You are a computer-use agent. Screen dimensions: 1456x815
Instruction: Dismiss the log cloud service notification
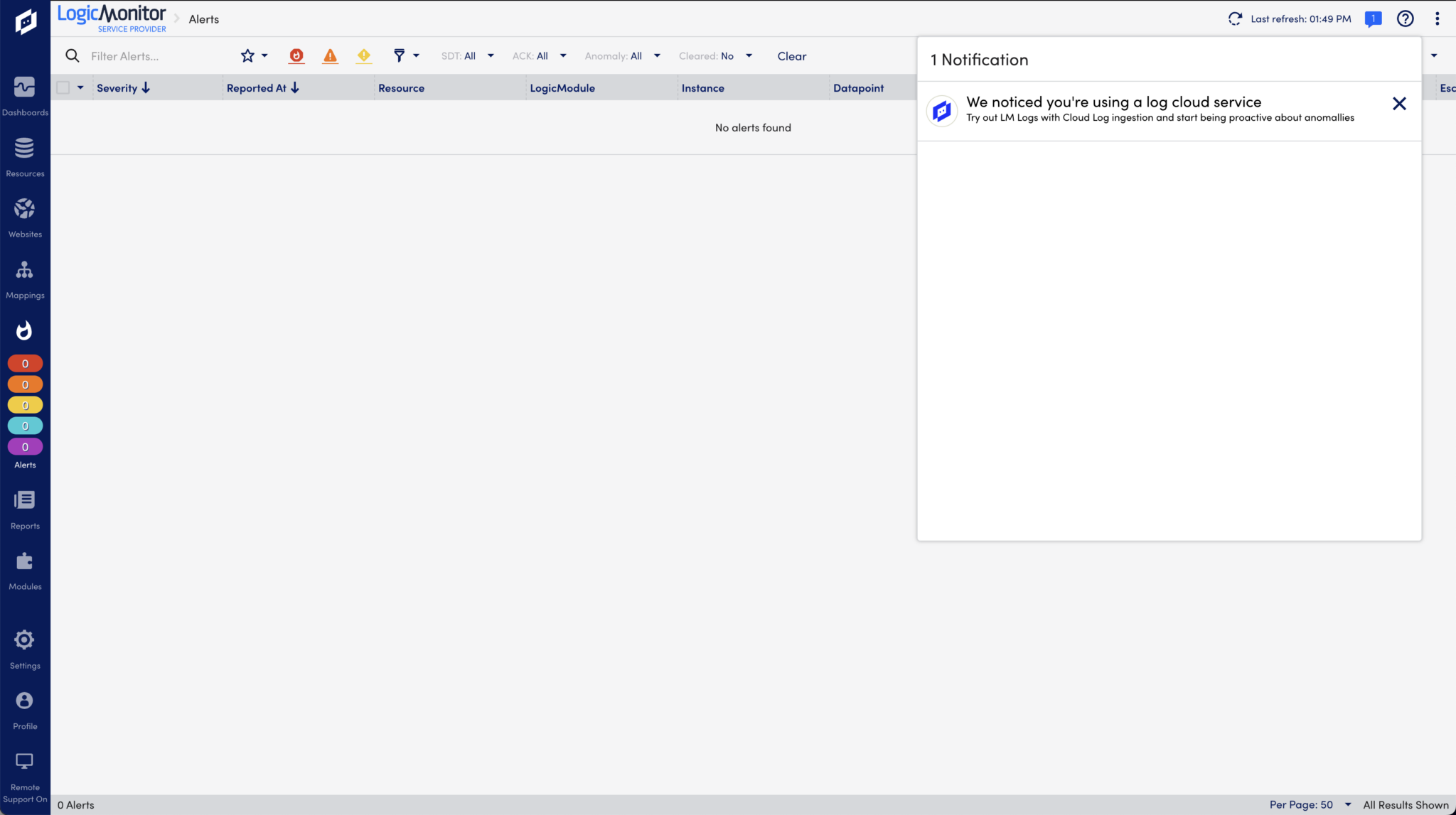click(1399, 104)
